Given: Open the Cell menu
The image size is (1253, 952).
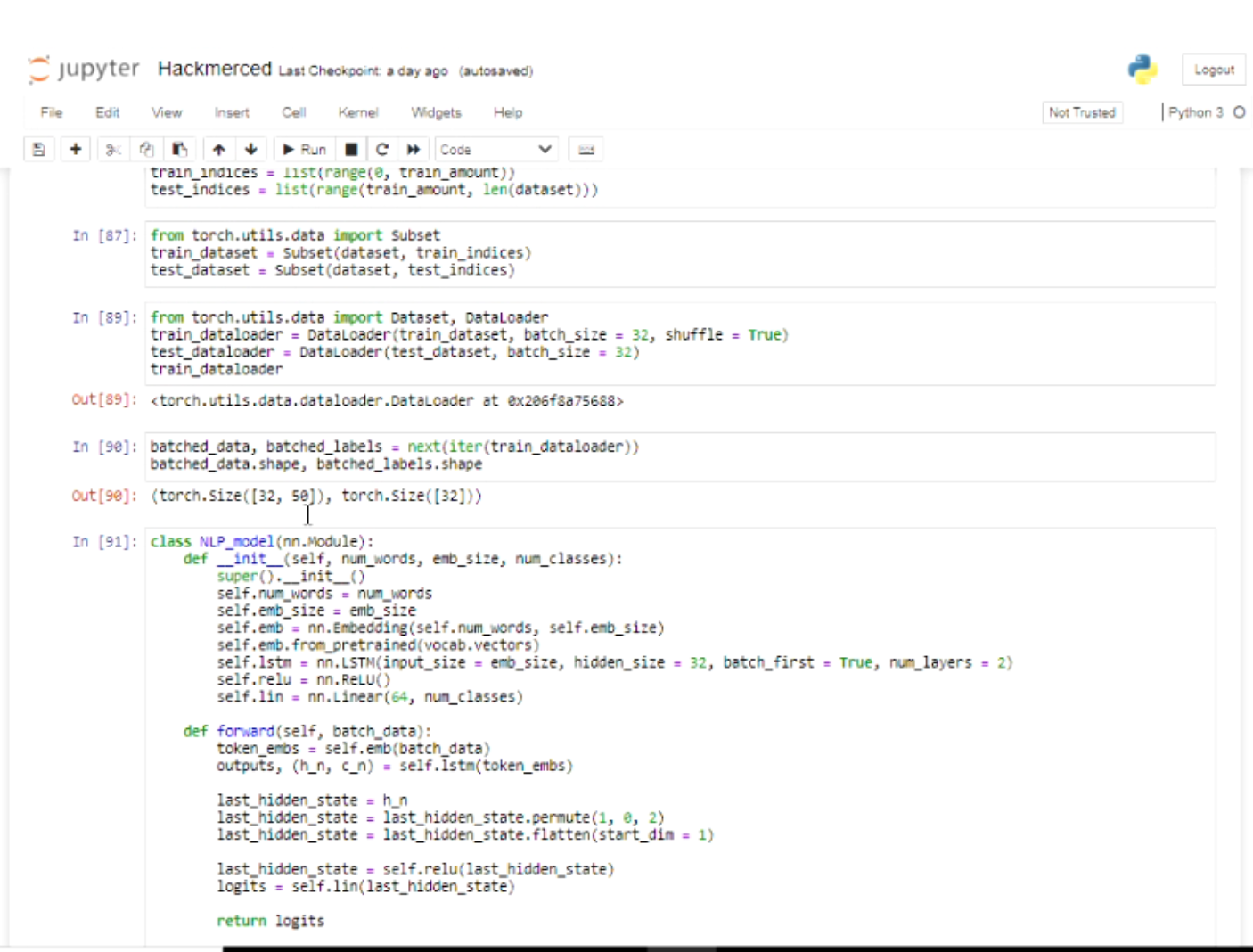Looking at the screenshot, I should (294, 112).
